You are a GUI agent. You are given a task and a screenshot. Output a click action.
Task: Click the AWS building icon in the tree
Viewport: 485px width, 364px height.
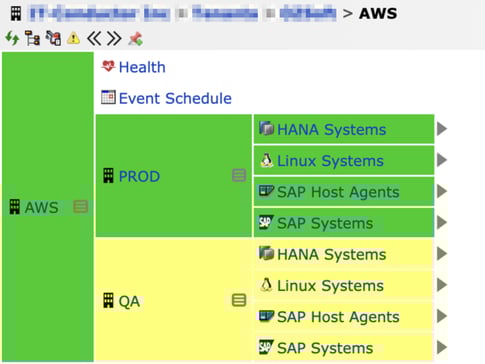[15, 207]
